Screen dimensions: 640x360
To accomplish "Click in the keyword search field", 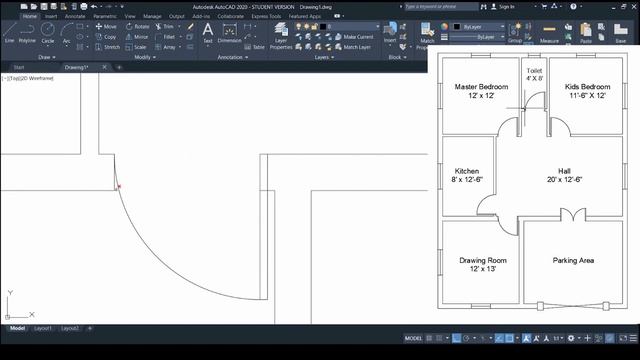I will (x=441, y=7).
